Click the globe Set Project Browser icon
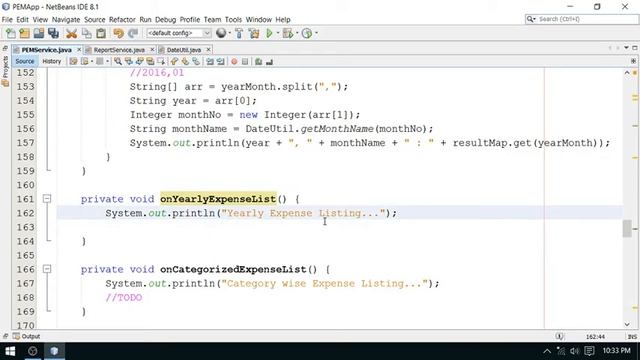 (x=221, y=33)
